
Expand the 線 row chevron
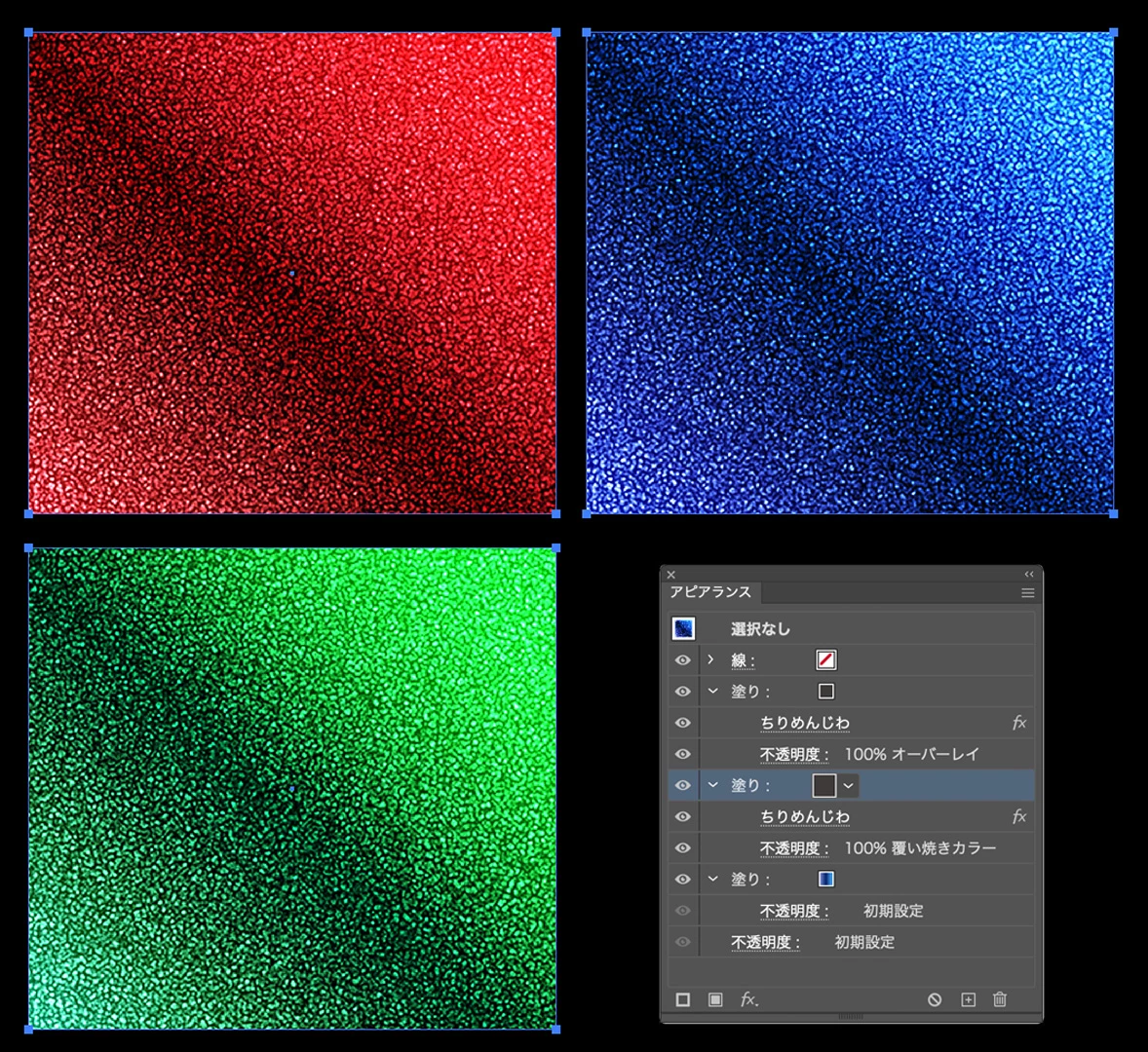(x=710, y=659)
